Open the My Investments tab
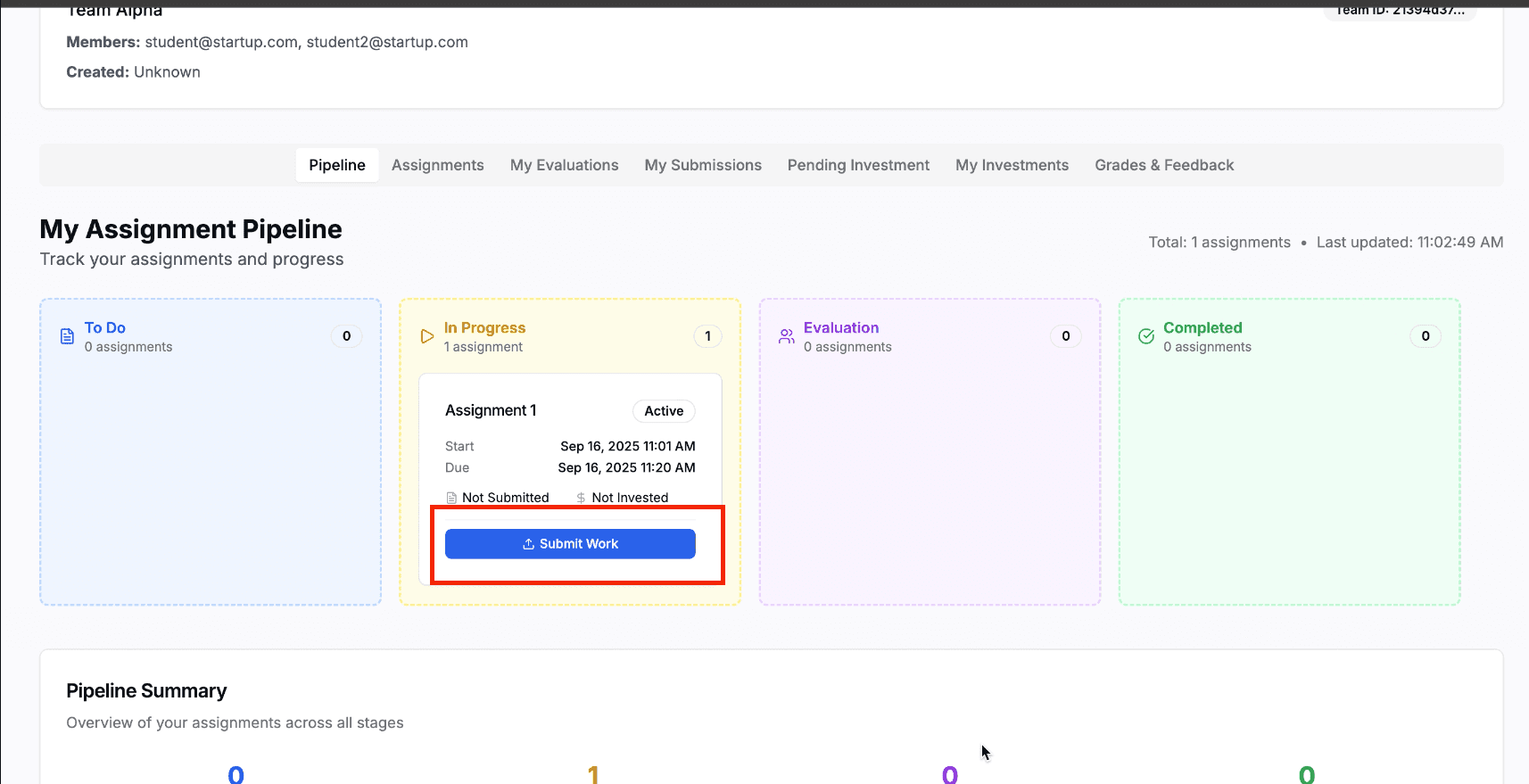The width and height of the screenshot is (1529, 784). coord(1012,165)
